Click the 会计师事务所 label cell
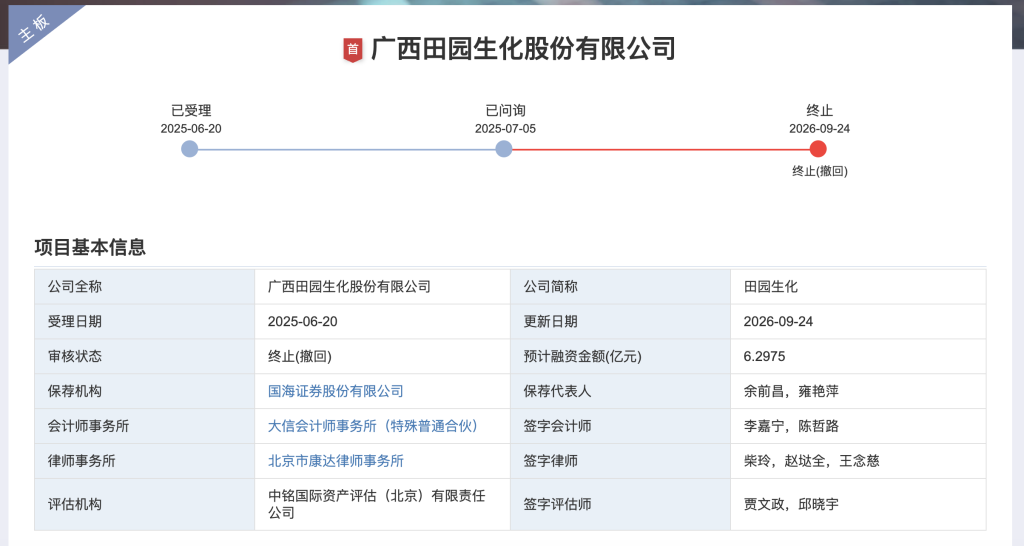Screen dimensions: 1024x546 pos(144,426)
